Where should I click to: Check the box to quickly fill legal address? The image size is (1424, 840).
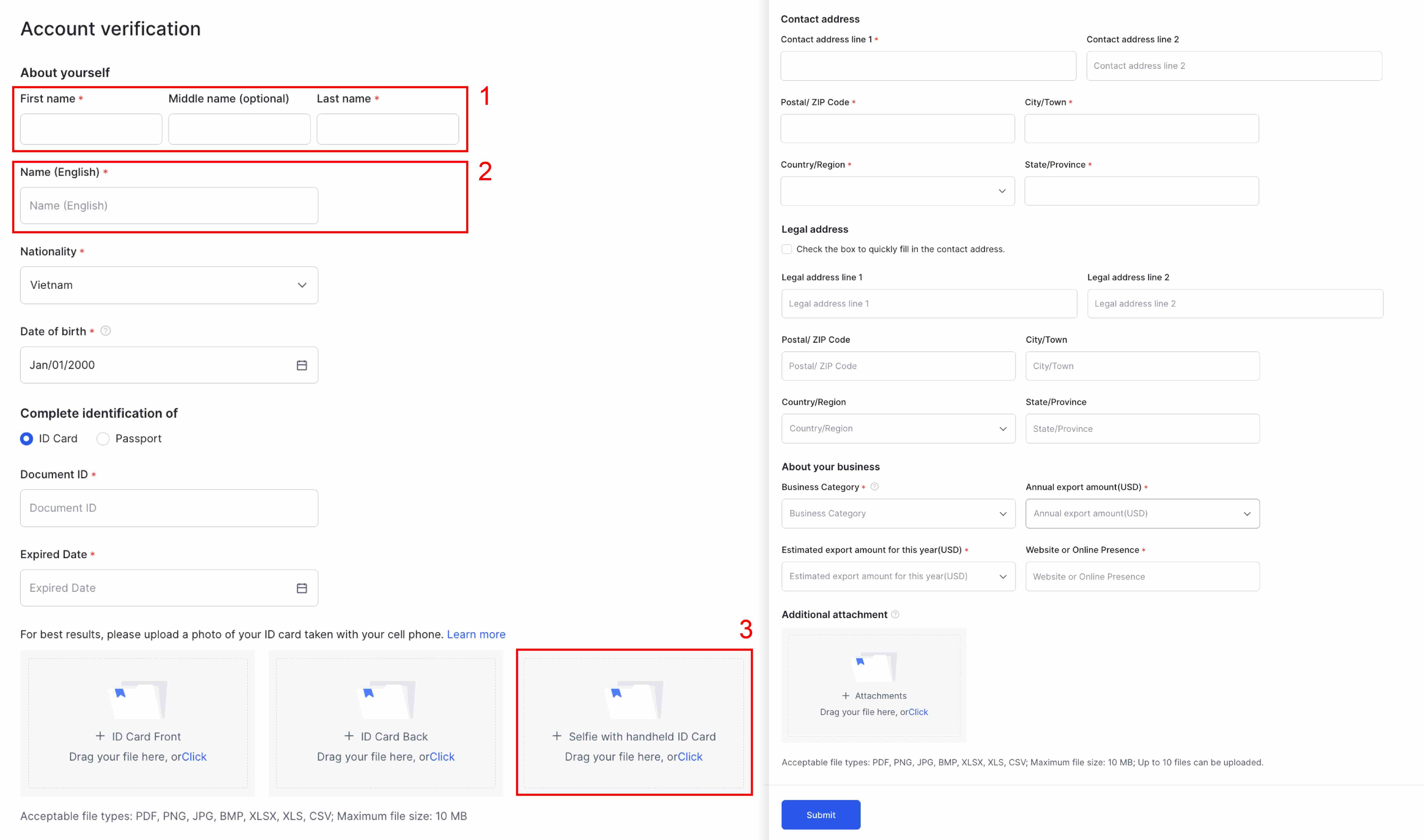(787, 249)
